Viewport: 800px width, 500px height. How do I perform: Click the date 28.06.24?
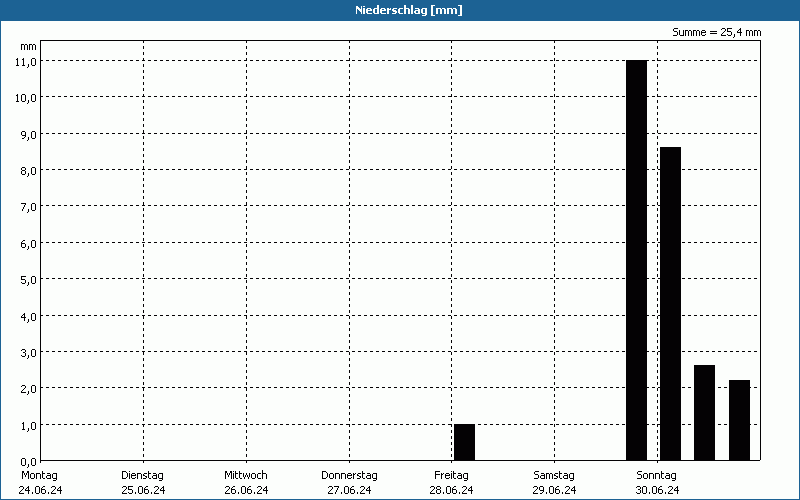click(x=452, y=490)
